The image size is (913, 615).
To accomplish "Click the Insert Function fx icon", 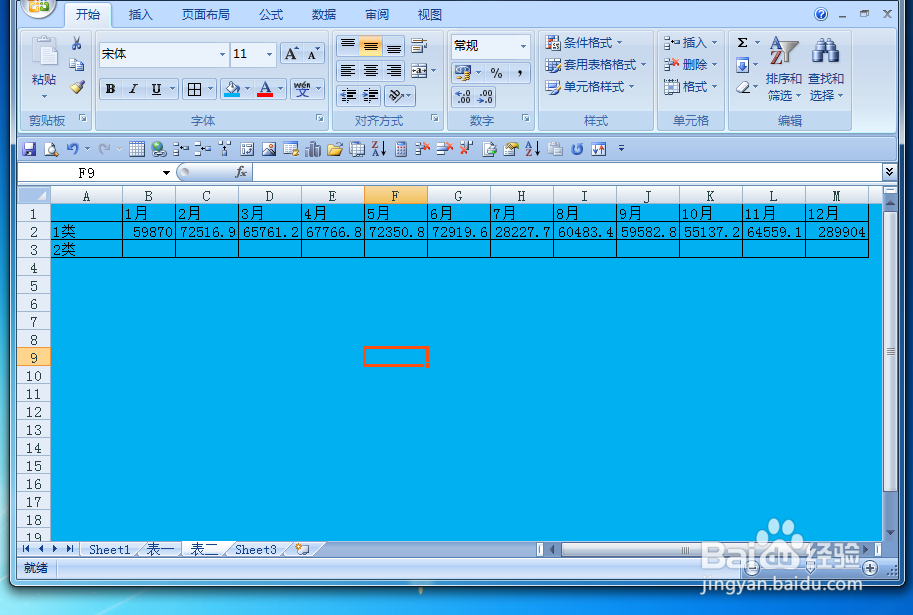I will coord(241,172).
